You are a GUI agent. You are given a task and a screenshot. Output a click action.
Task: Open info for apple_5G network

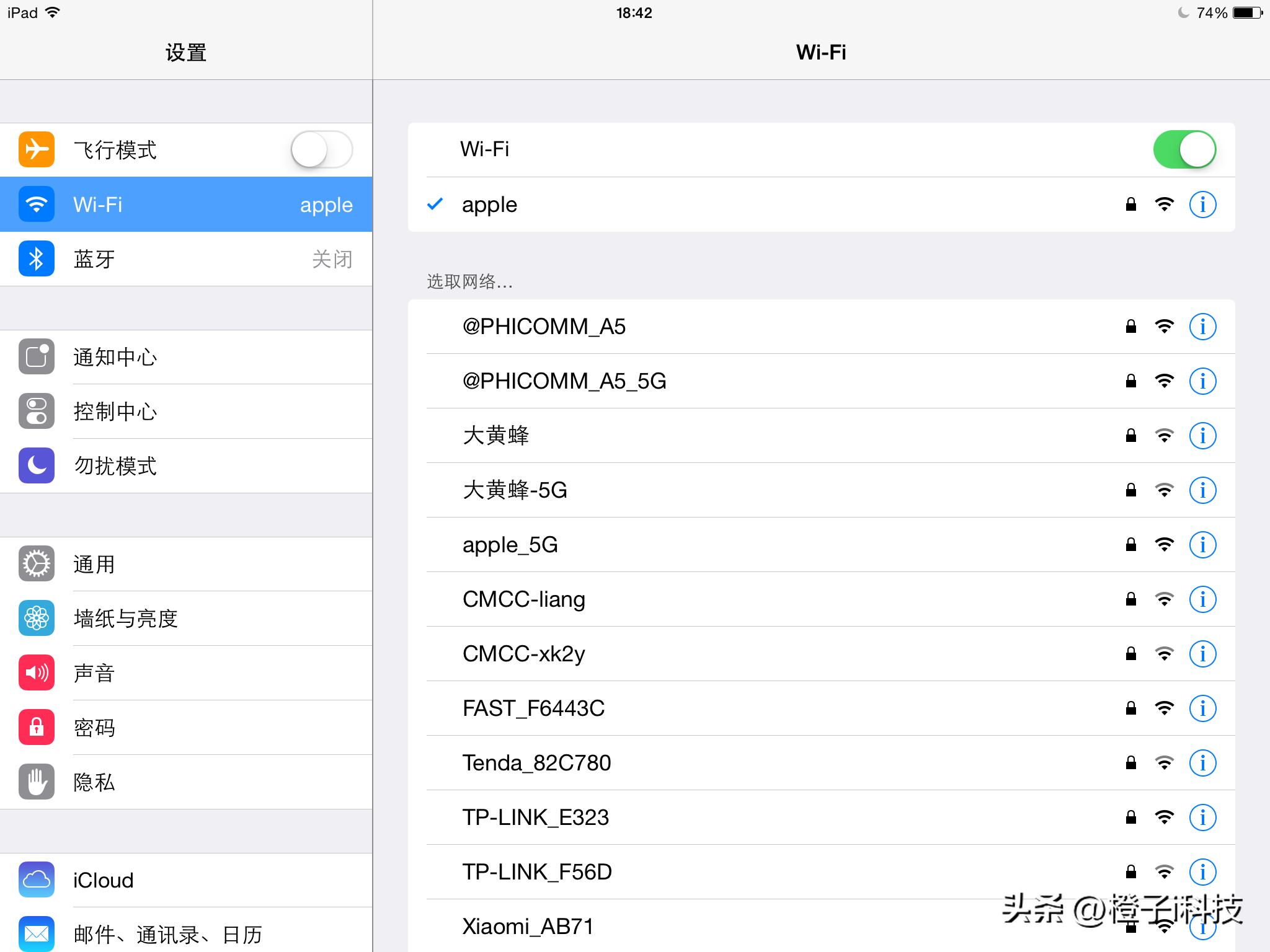(x=1202, y=545)
